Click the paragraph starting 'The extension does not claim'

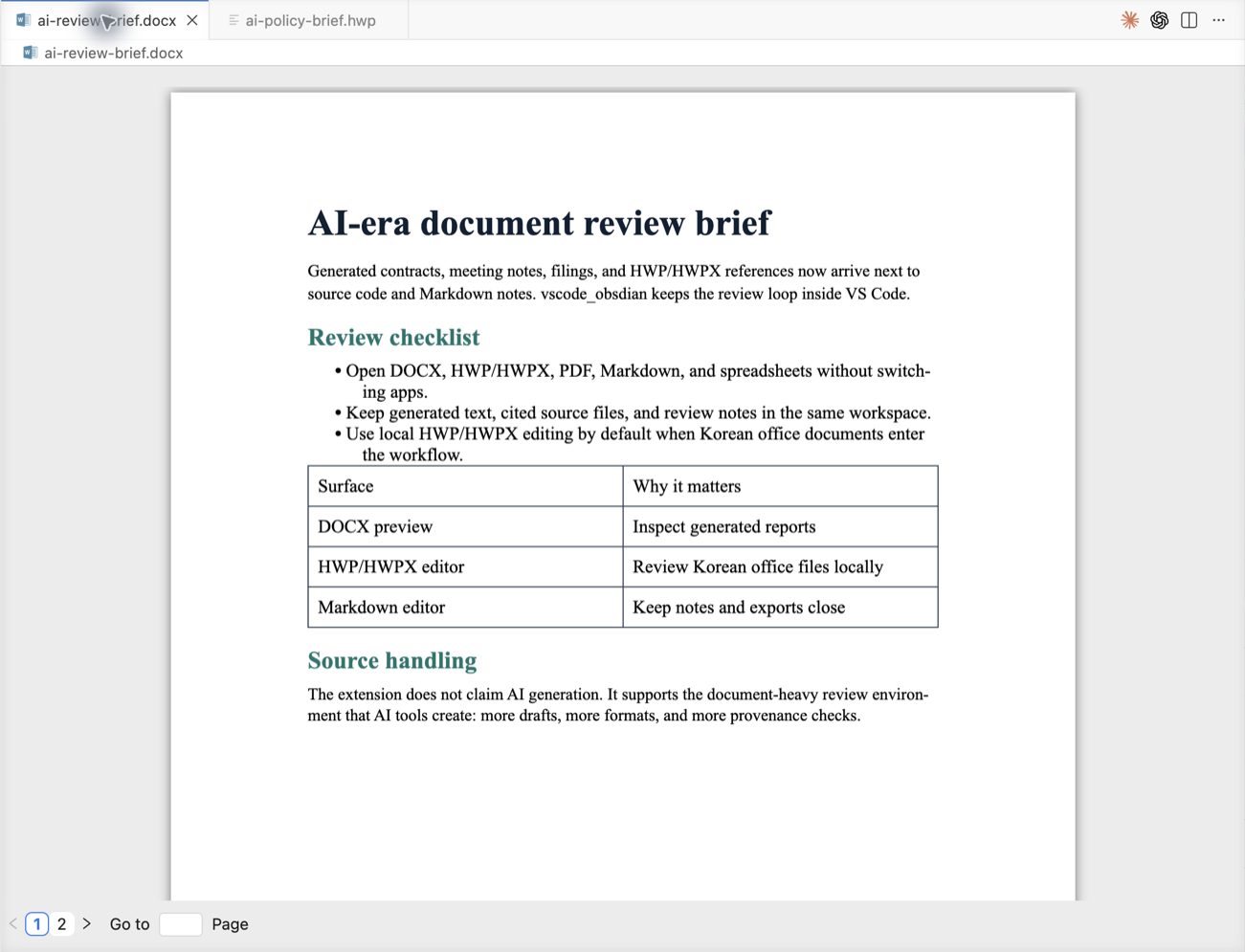[x=618, y=705]
